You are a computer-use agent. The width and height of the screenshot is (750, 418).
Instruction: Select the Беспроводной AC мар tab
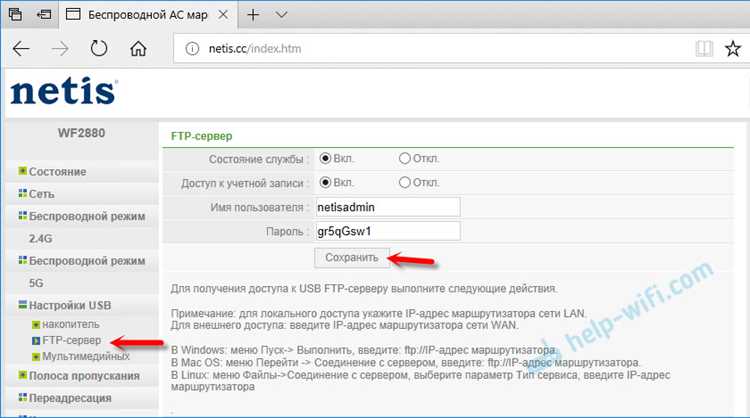click(x=147, y=15)
